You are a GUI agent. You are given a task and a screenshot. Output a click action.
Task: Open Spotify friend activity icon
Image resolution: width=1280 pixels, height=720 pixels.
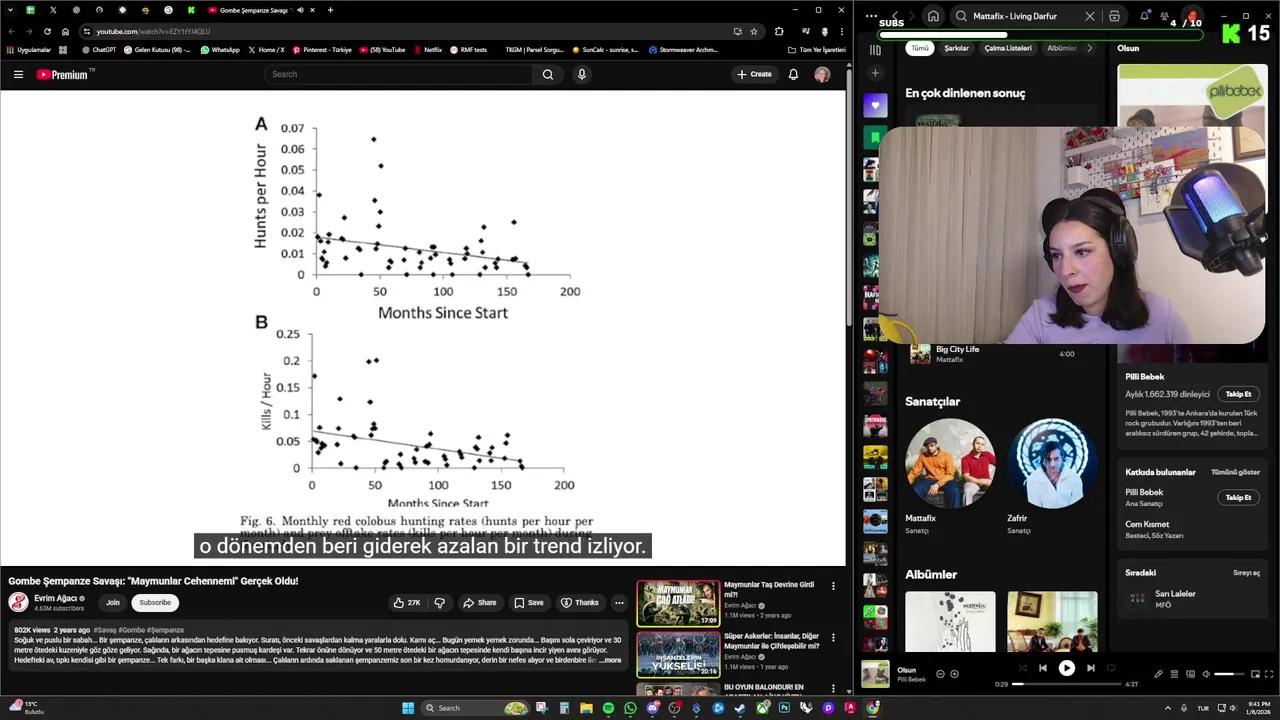click(x=1165, y=16)
